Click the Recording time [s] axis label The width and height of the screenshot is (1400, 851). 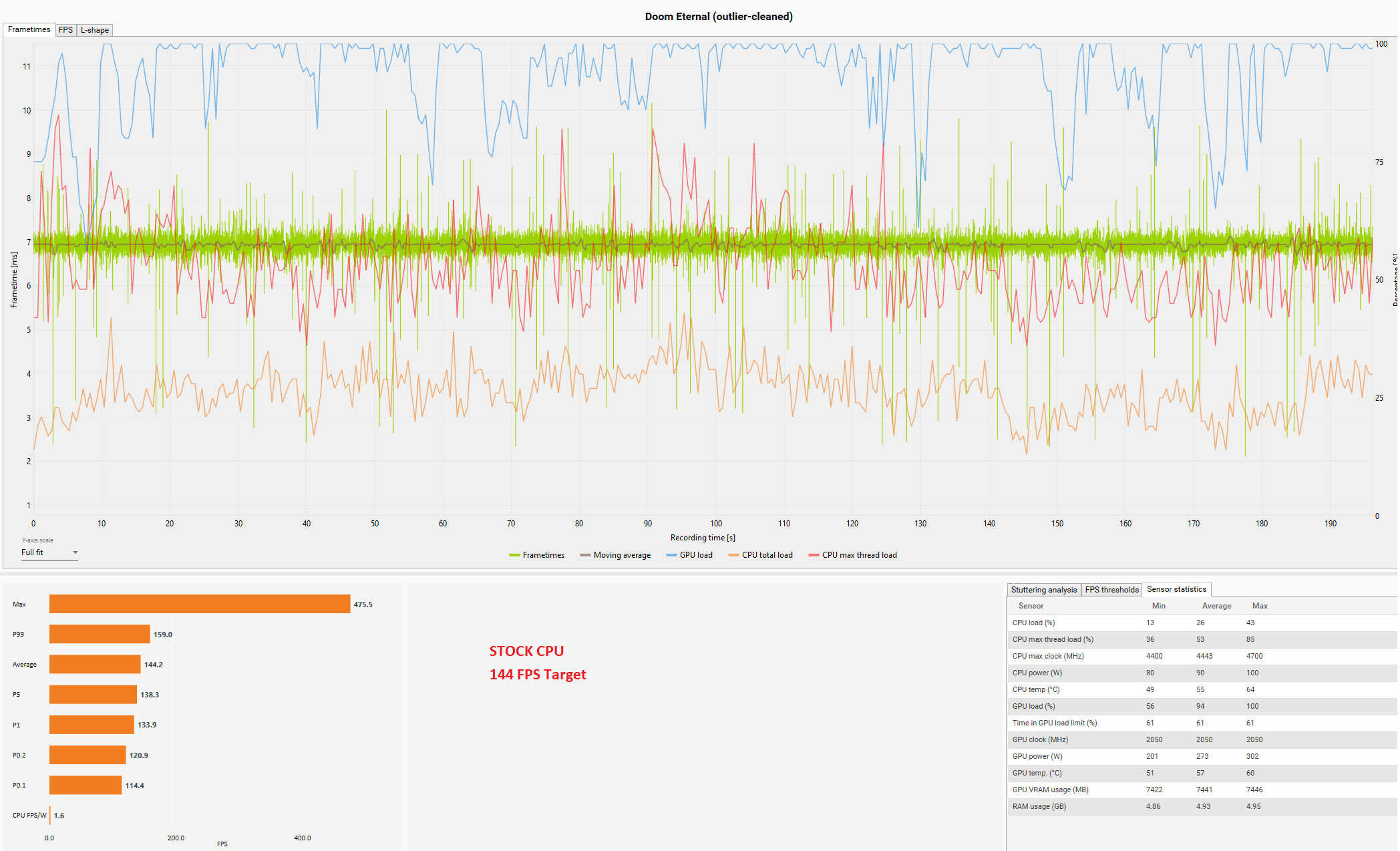[703, 538]
